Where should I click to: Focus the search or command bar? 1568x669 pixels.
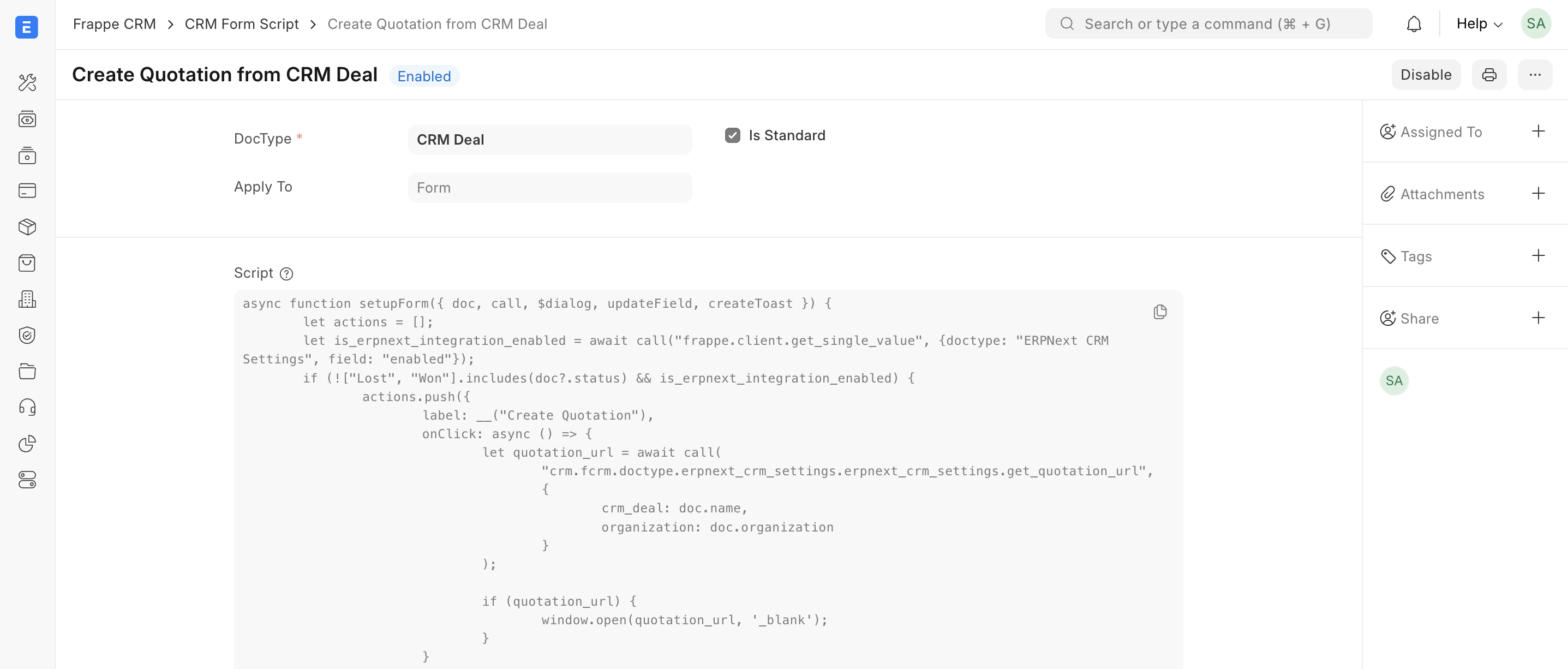tap(1208, 24)
